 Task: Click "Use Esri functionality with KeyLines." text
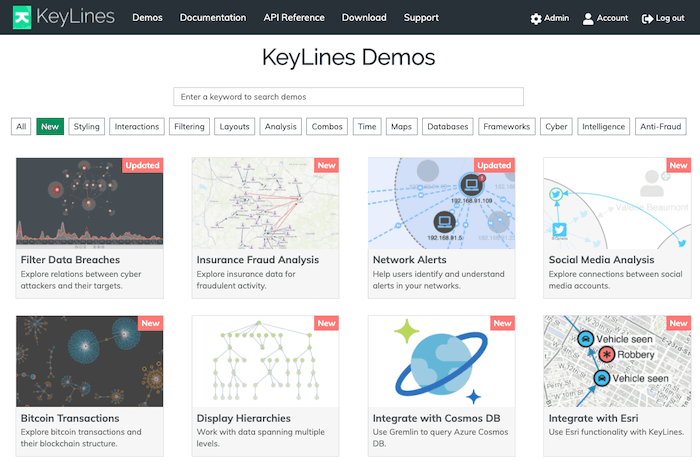coord(616,432)
